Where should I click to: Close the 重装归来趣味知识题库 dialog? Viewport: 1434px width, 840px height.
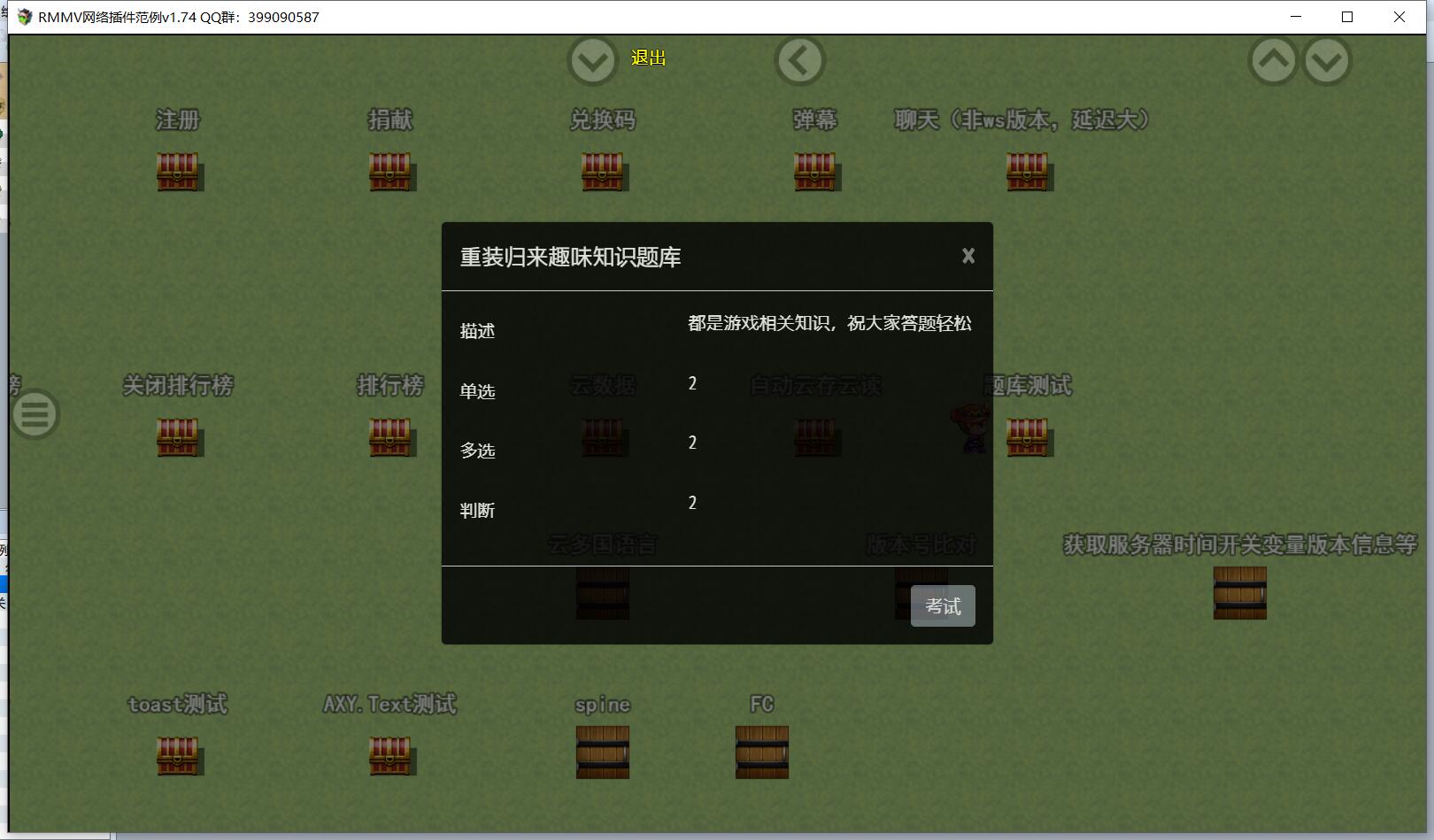pyautogui.click(x=968, y=256)
